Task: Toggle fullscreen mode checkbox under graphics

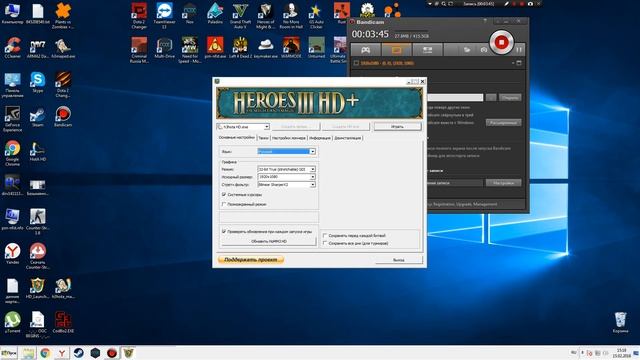Action: coord(224,204)
